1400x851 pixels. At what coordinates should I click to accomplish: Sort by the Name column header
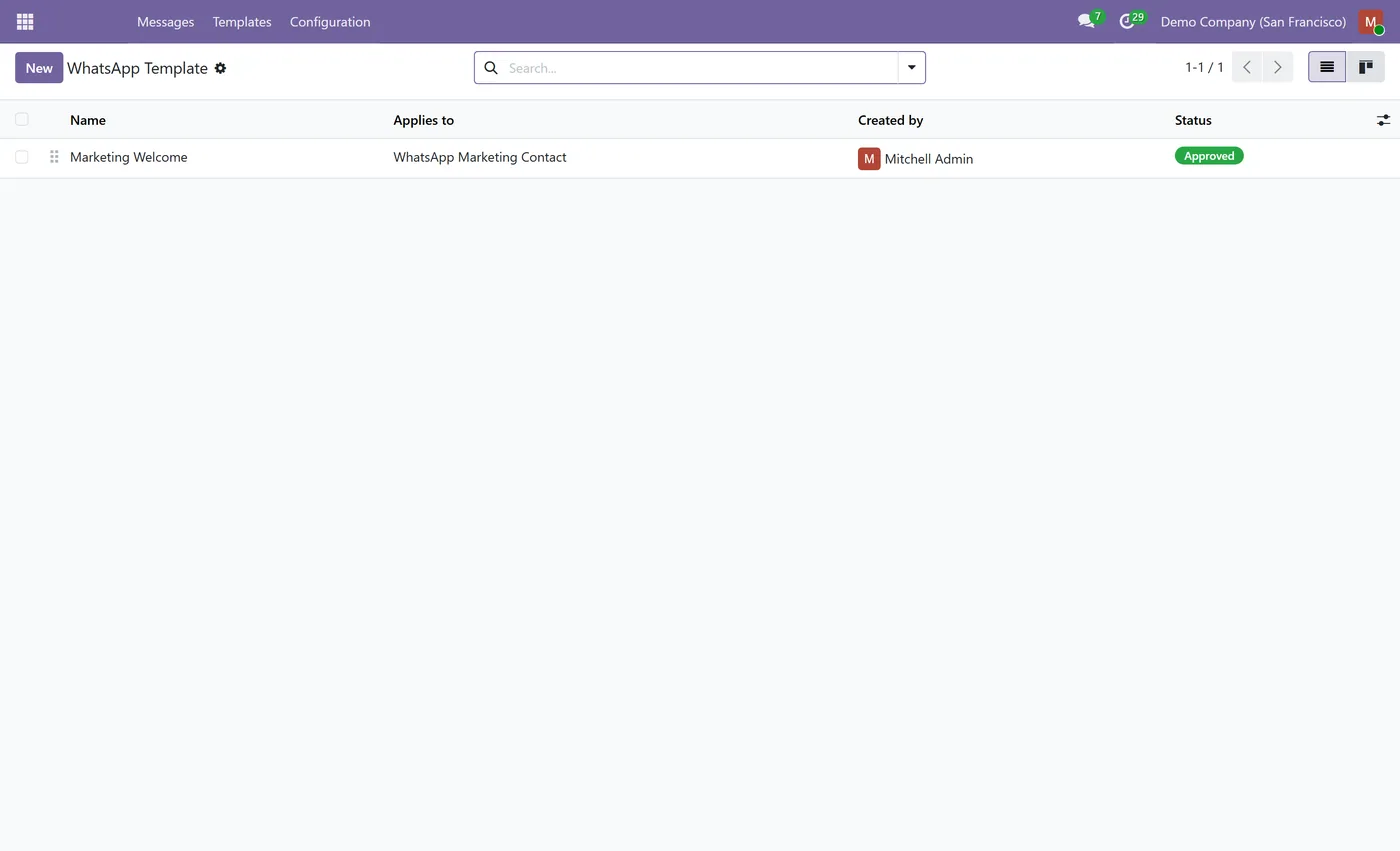pyautogui.click(x=88, y=120)
